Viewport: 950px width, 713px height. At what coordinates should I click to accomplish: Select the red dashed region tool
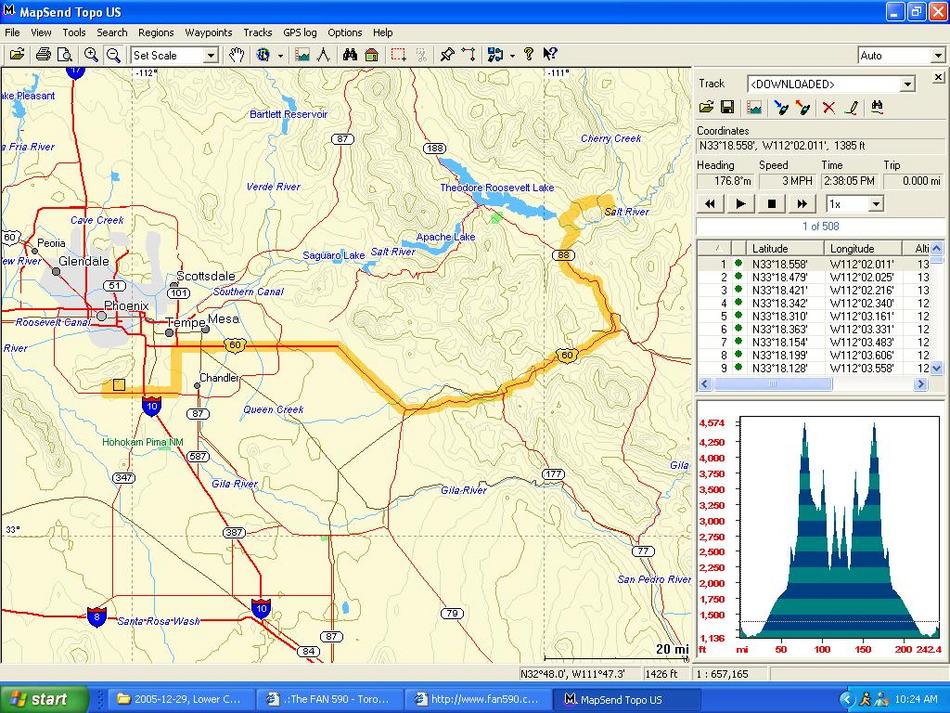click(x=399, y=55)
